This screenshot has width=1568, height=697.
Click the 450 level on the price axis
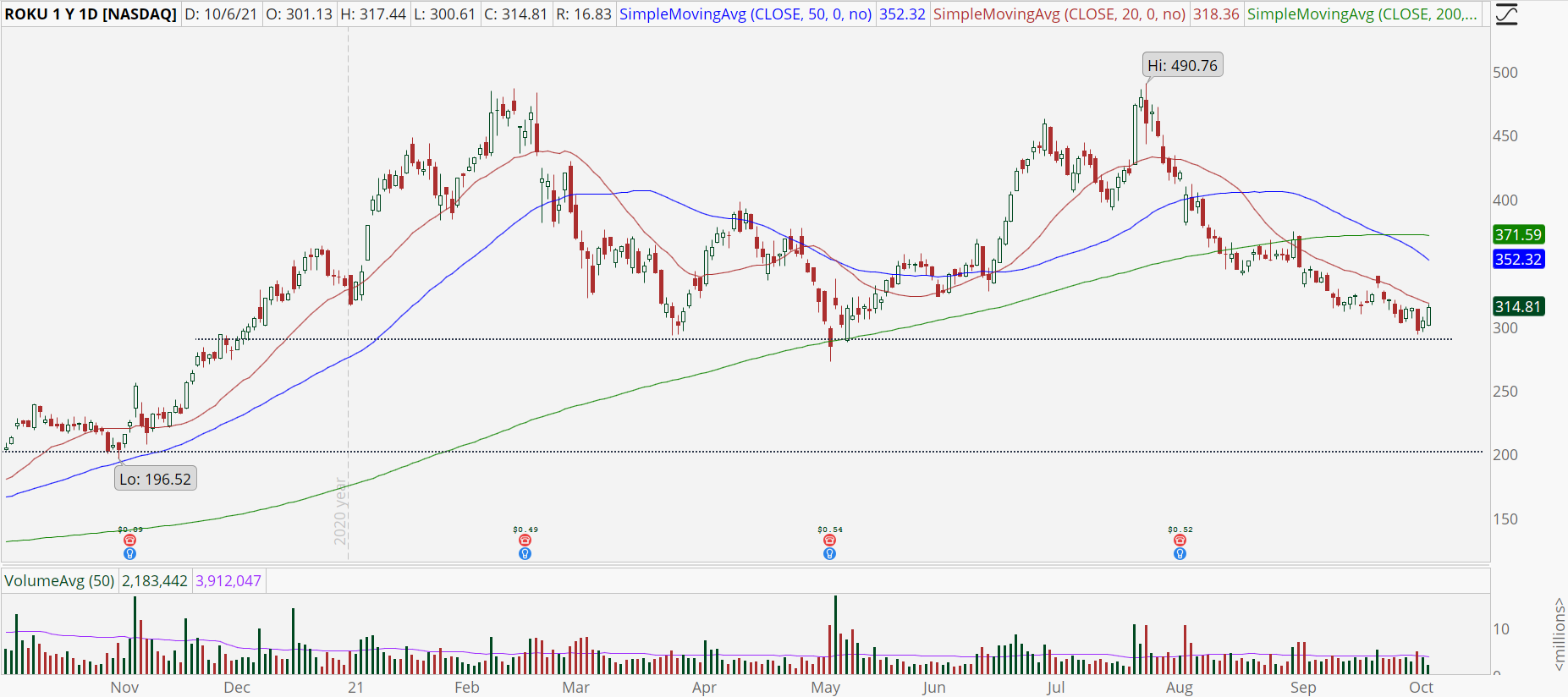click(x=1505, y=135)
